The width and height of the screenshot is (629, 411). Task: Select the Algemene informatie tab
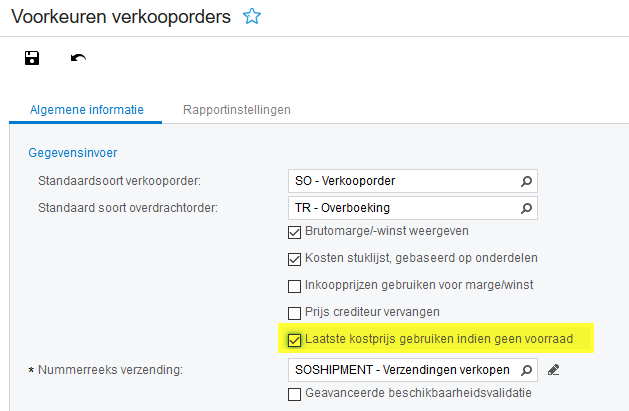pyautogui.click(x=86, y=109)
